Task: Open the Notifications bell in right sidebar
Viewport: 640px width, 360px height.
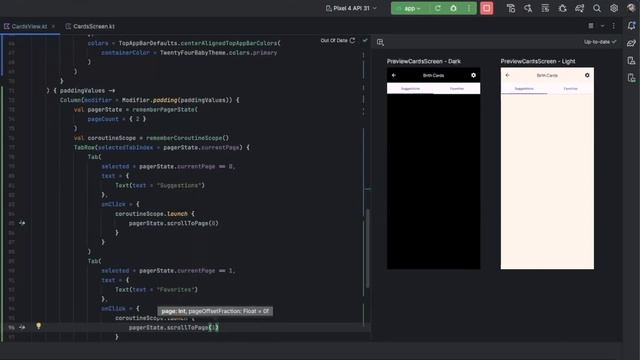Action: click(x=631, y=26)
